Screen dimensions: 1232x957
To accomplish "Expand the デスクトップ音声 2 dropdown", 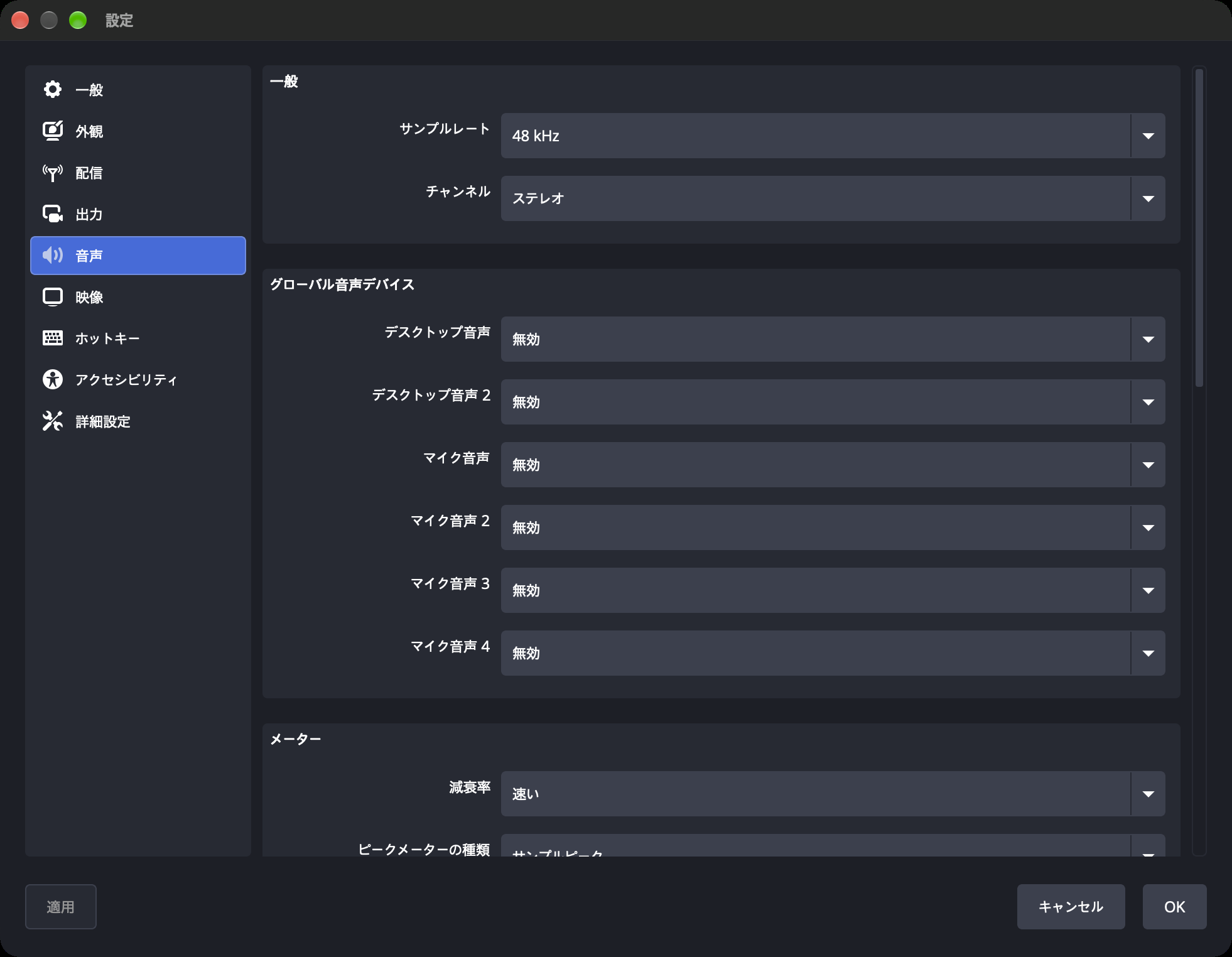I will pos(833,402).
